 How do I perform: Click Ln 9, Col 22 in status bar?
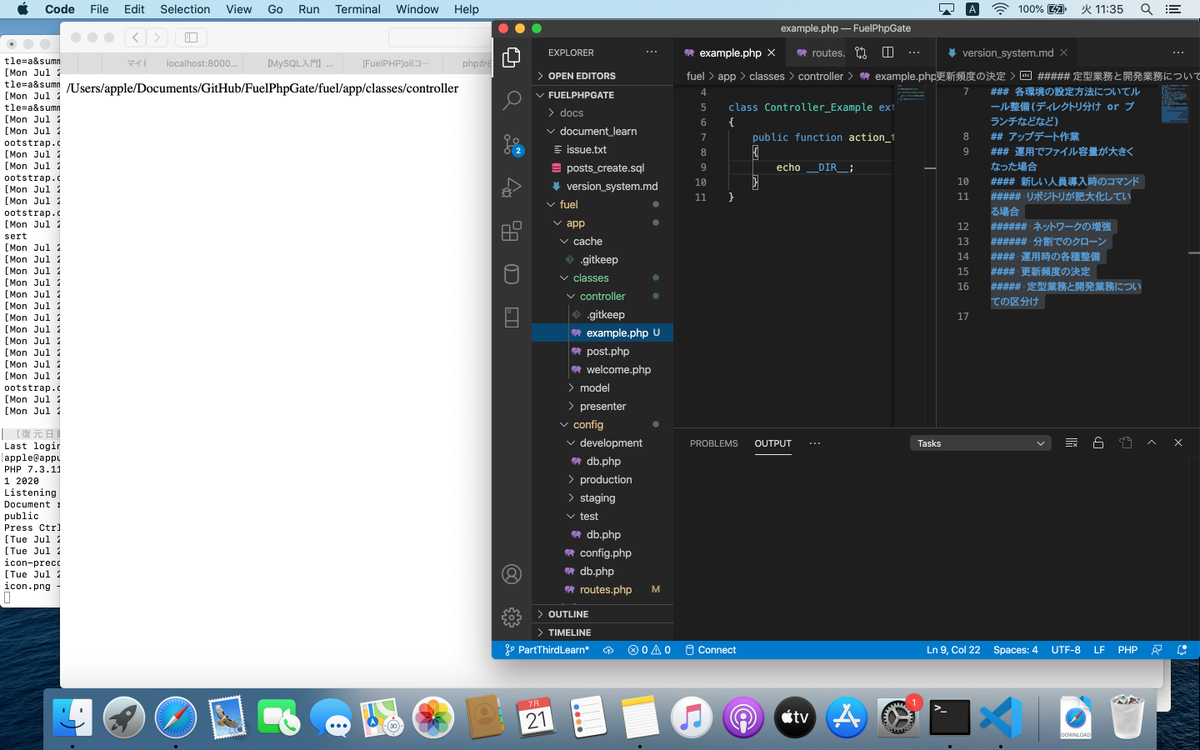click(x=953, y=650)
